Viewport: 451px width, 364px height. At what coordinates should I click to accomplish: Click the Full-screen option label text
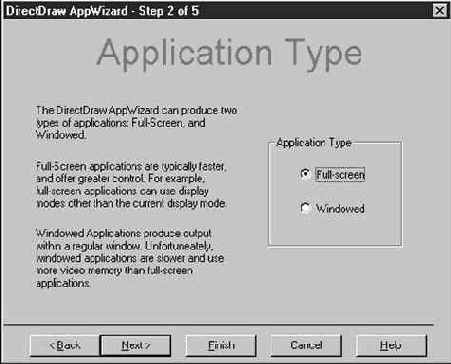tap(340, 174)
